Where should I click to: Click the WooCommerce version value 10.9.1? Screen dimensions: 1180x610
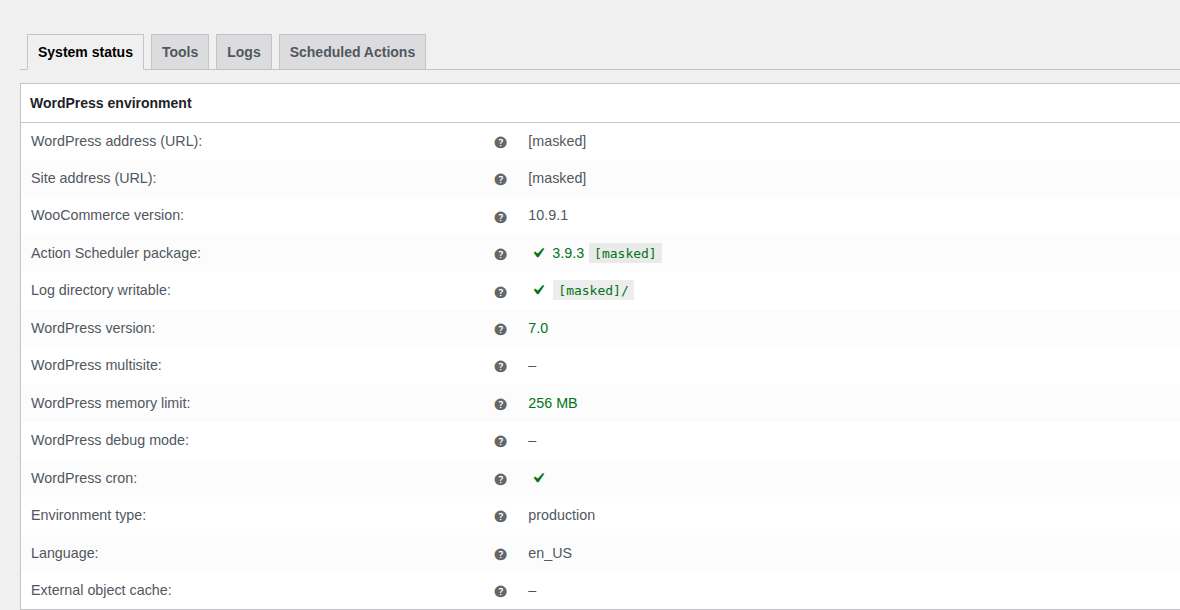548,215
